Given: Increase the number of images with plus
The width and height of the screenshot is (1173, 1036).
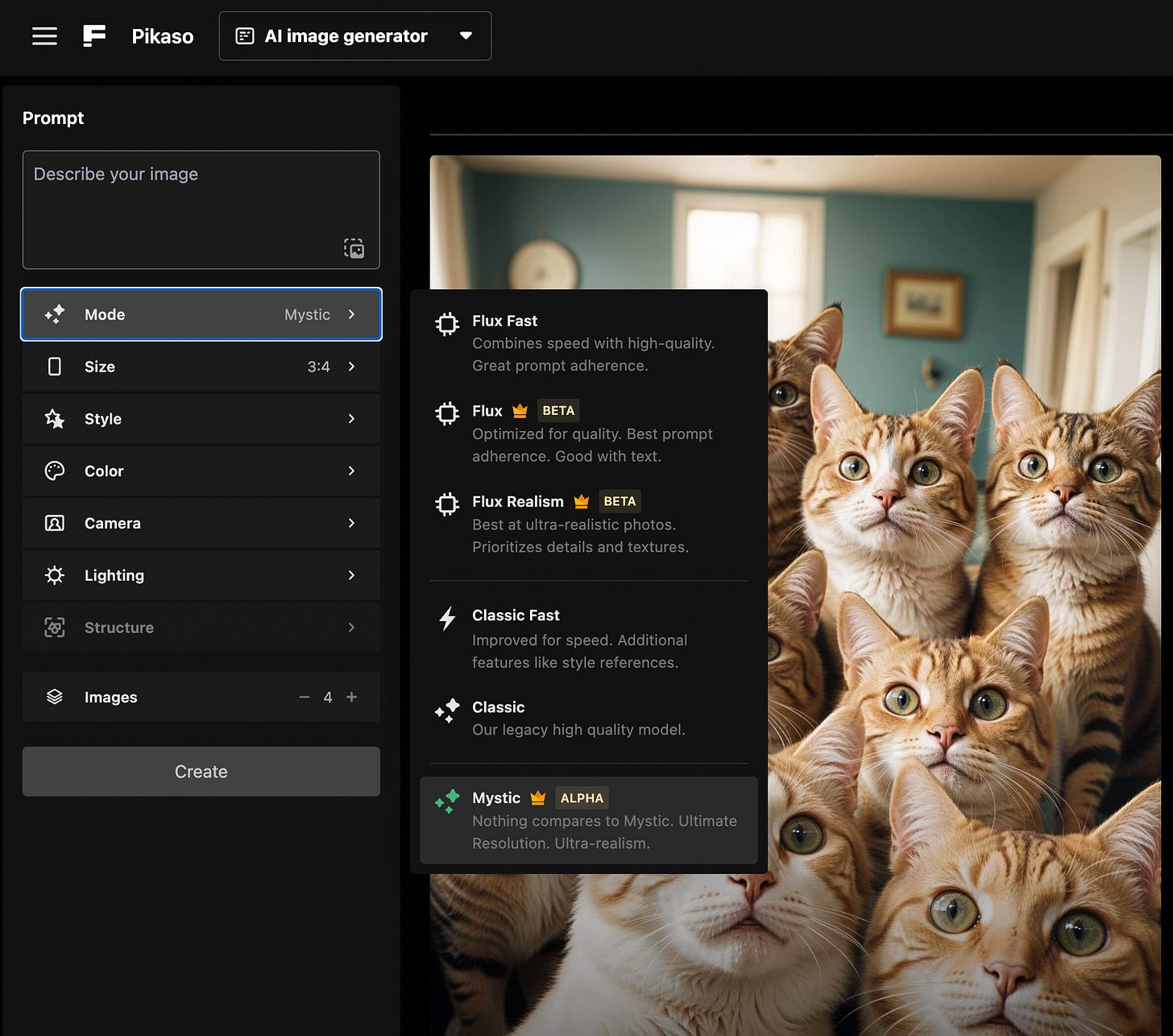Looking at the screenshot, I should 351,697.
